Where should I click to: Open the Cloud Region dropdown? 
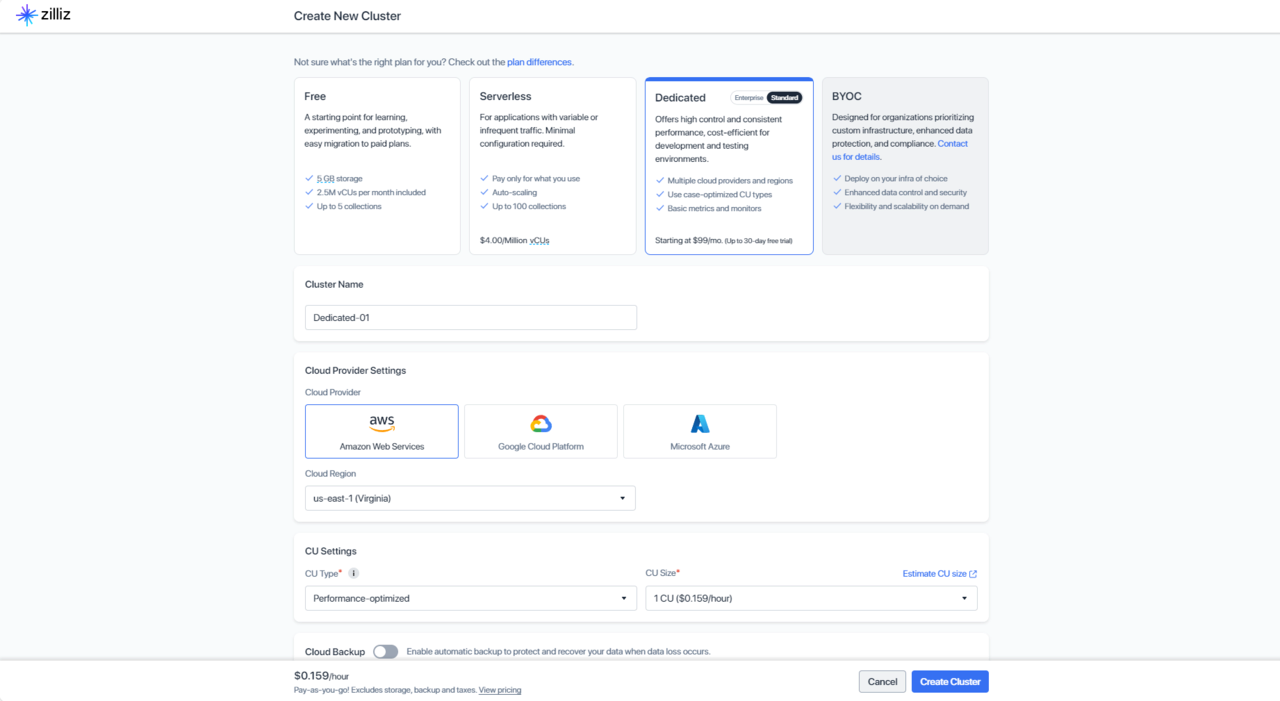coord(469,498)
